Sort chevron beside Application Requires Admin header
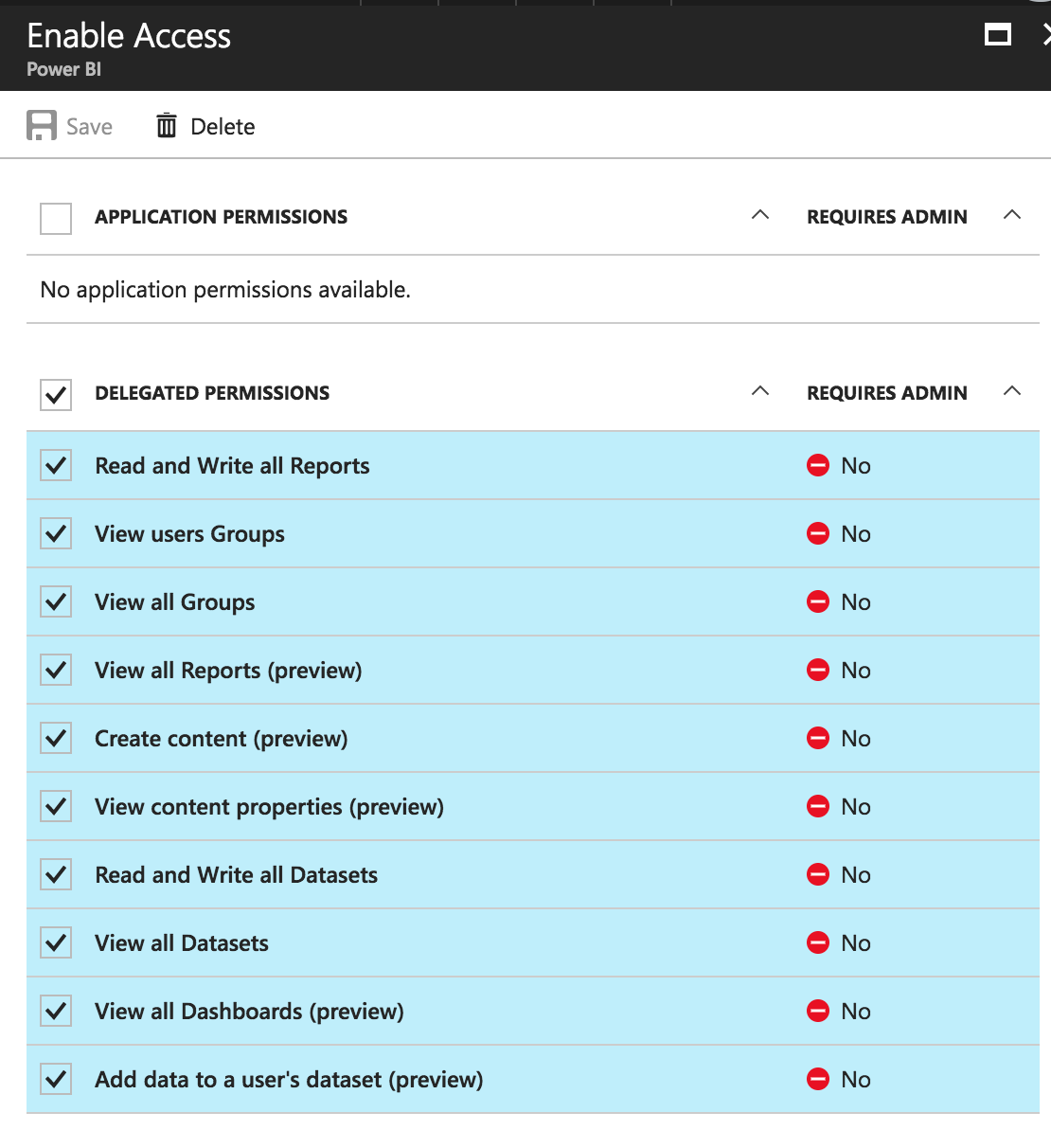This screenshot has height=1148, width=1051. point(1012,215)
